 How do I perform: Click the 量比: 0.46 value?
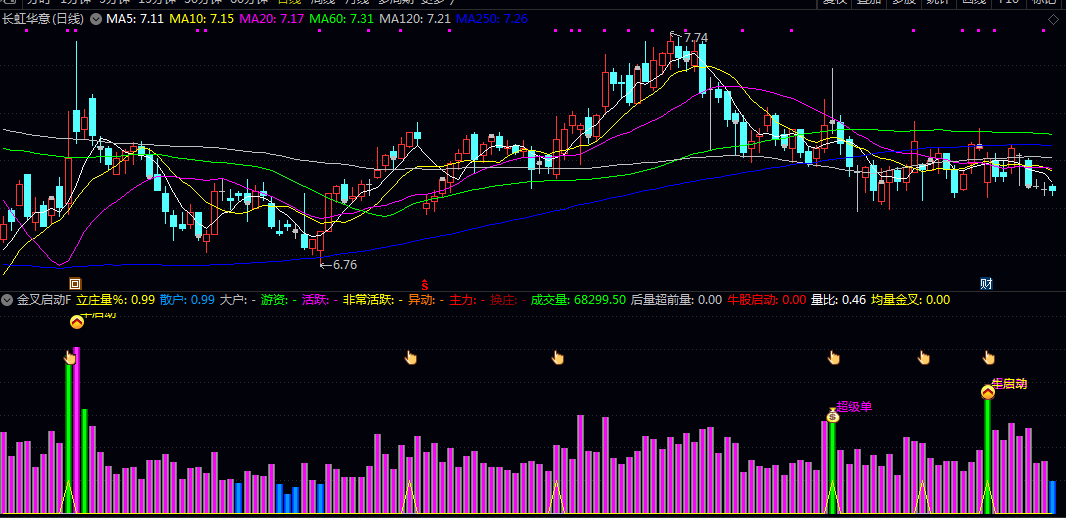[x=838, y=300]
